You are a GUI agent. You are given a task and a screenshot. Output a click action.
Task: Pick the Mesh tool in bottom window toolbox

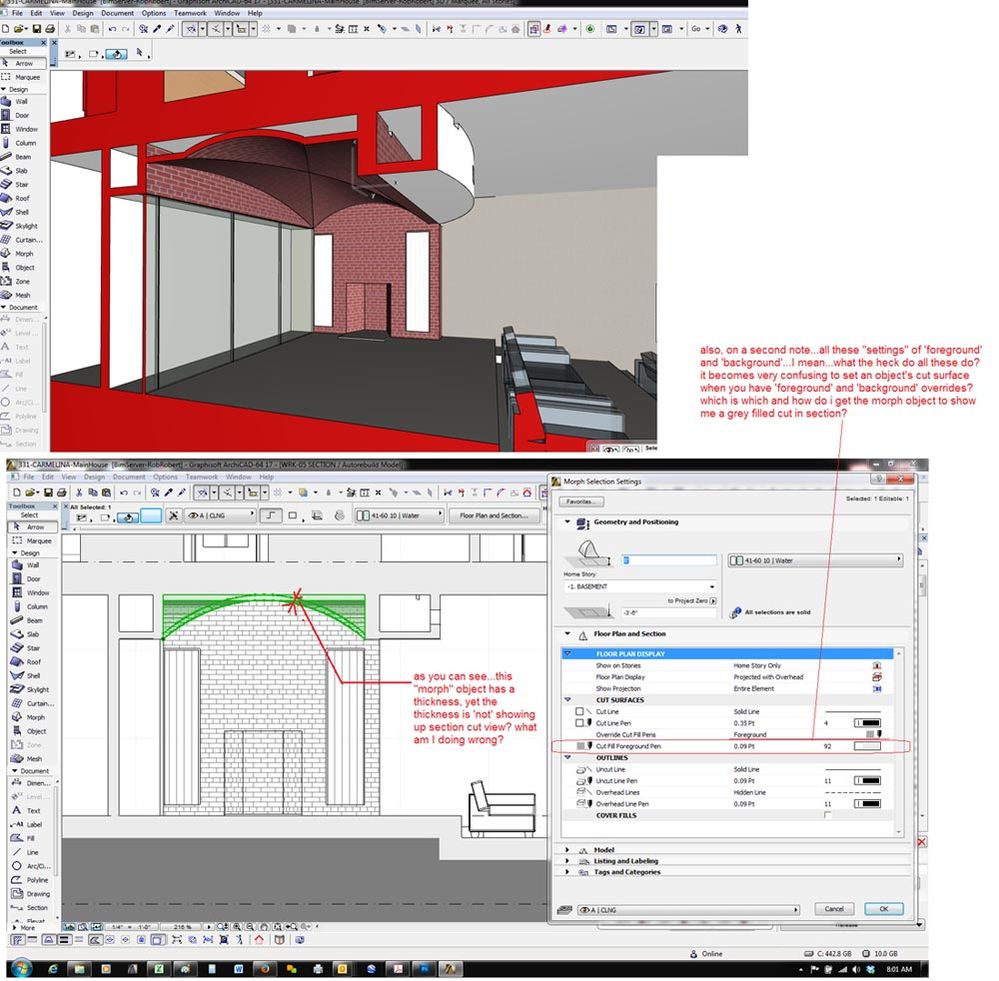coord(32,759)
